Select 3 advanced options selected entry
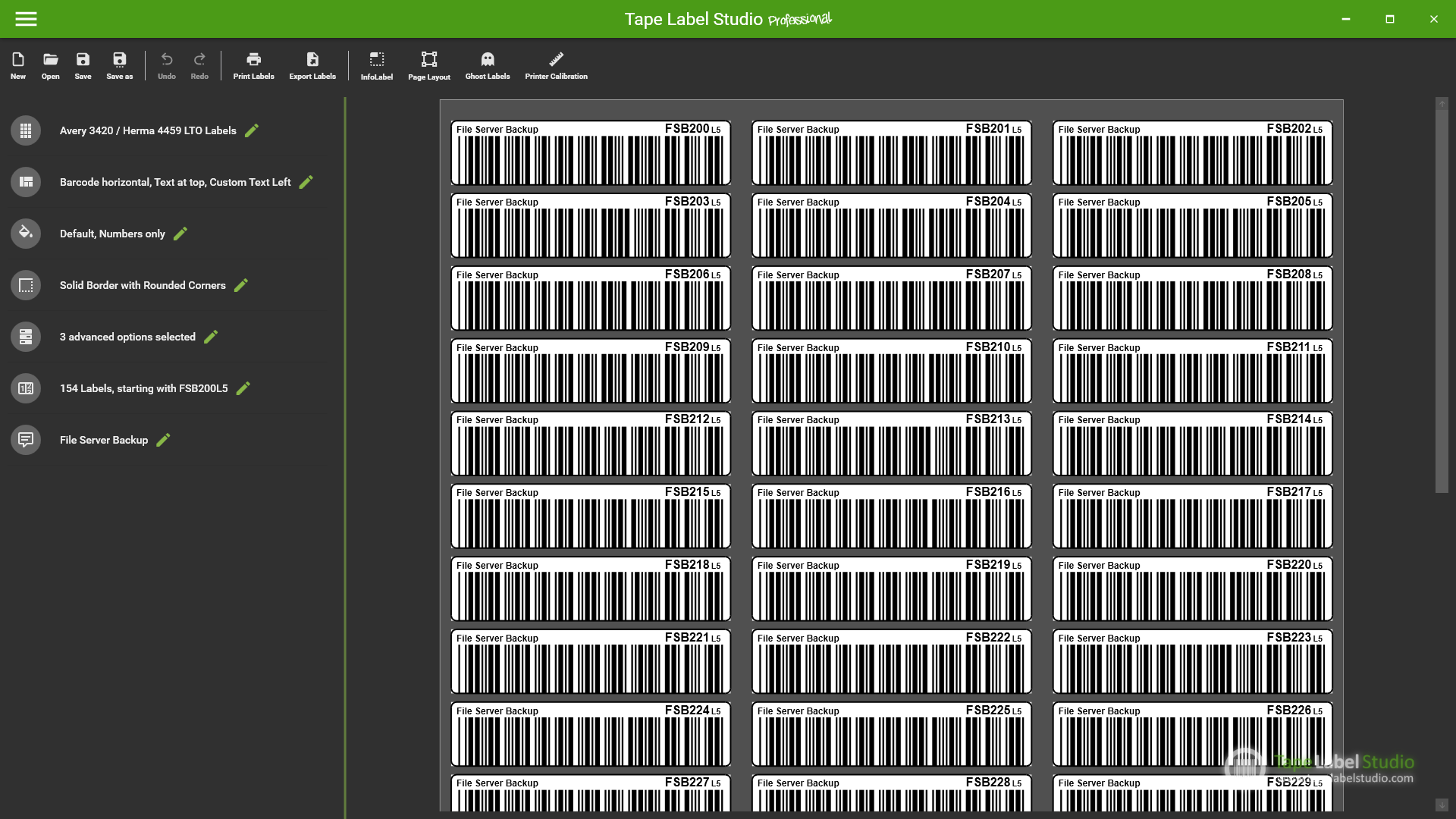 click(127, 337)
